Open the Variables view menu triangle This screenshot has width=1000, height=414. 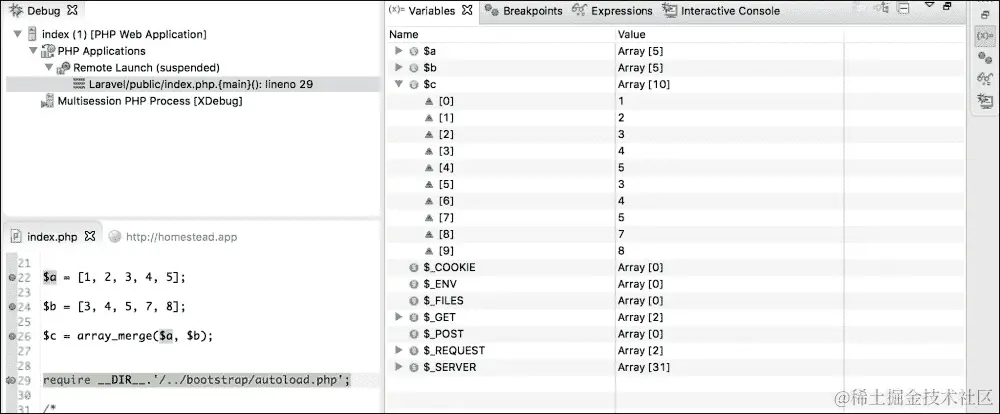pyautogui.click(x=929, y=4)
